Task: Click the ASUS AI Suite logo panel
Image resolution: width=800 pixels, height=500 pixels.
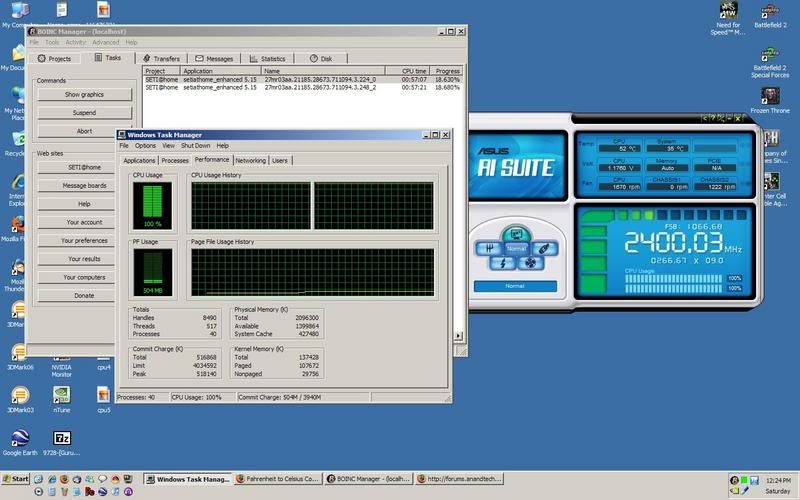Action: click(517, 165)
